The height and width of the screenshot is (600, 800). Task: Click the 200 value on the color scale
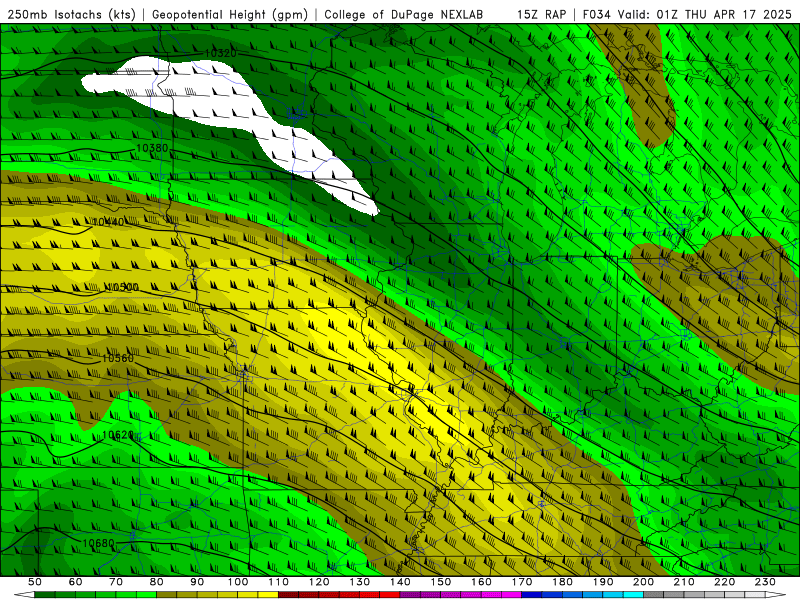643,582
